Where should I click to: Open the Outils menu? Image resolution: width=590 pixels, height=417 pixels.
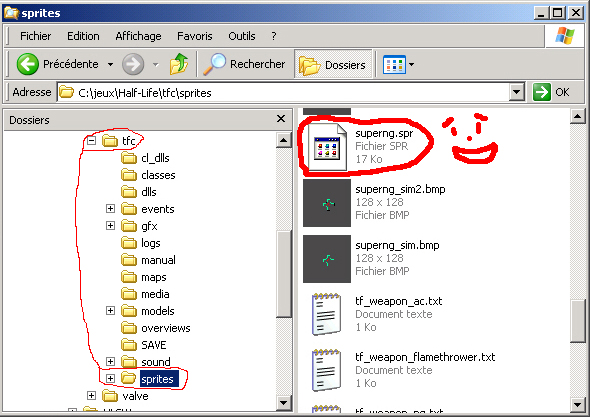(242, 36)
